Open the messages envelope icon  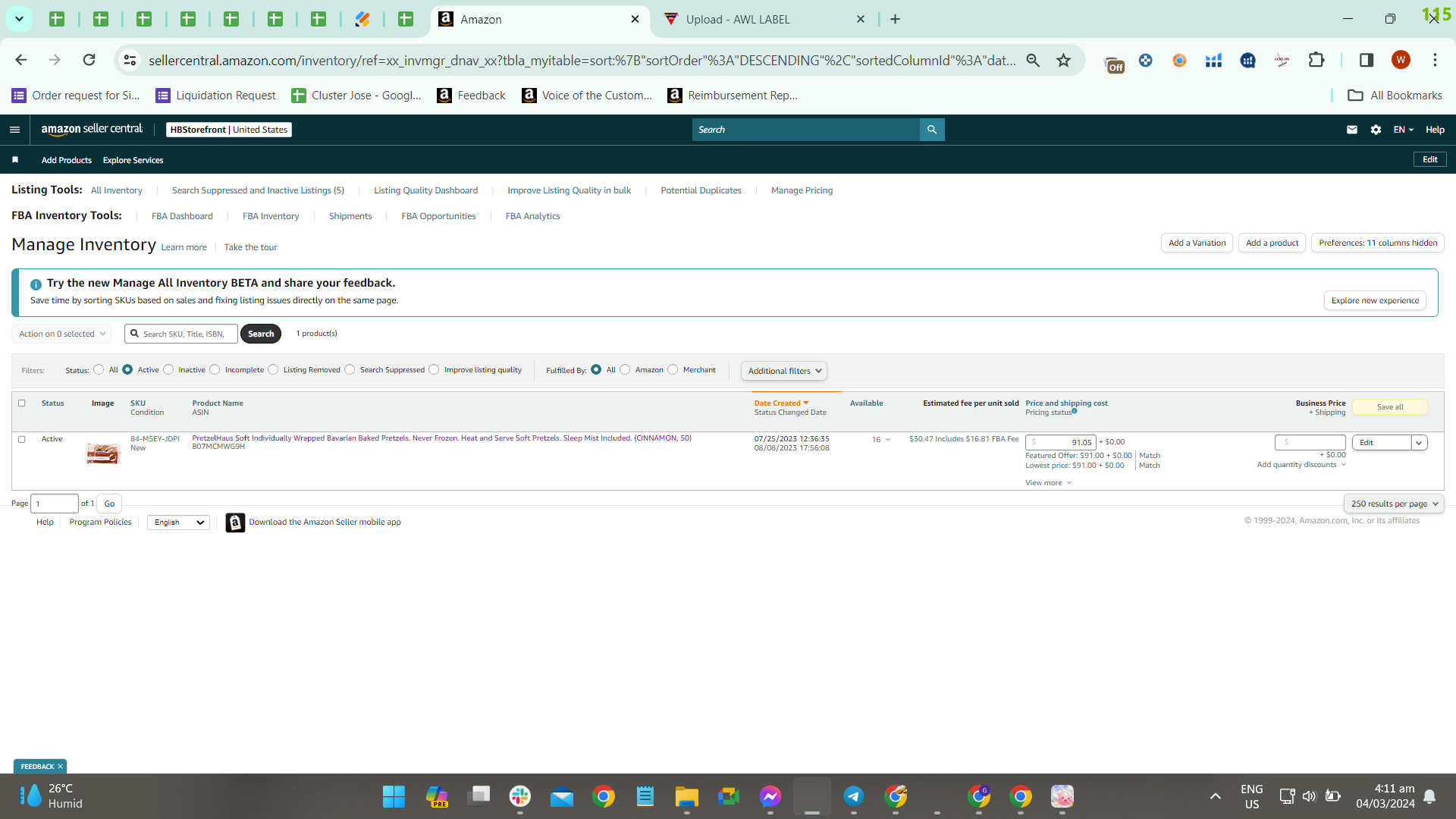1352,130
